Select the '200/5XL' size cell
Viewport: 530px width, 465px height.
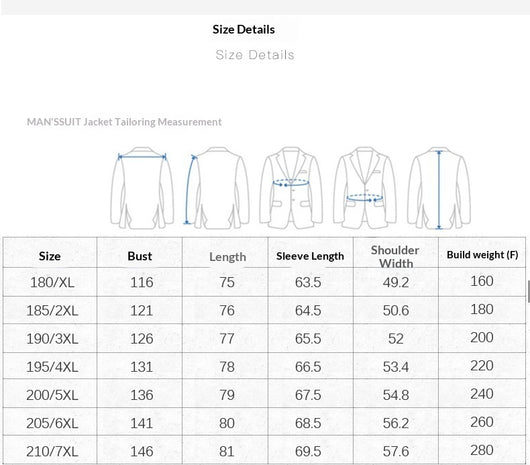(x=52, y=395)
